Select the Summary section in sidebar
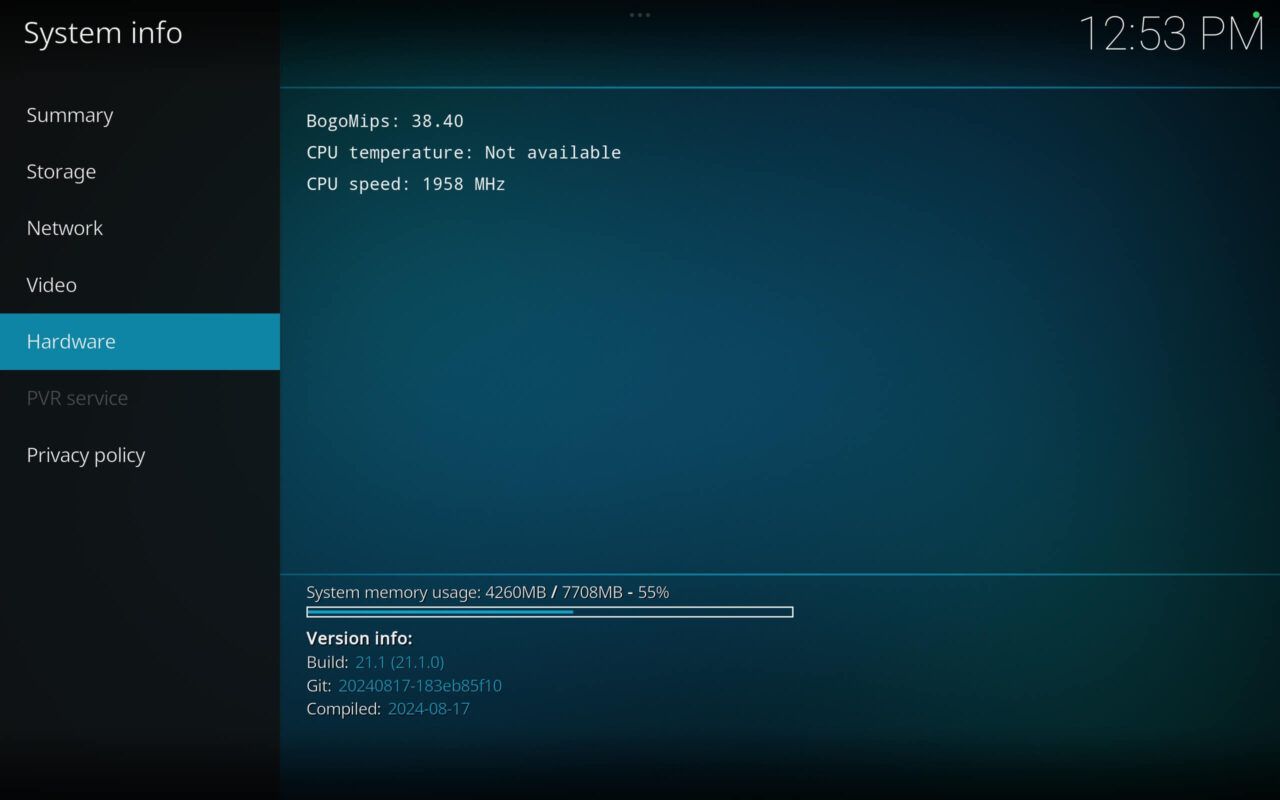The height and width of the screenshot is (800, 1280). pyautogui.click(x=69, y=114)
